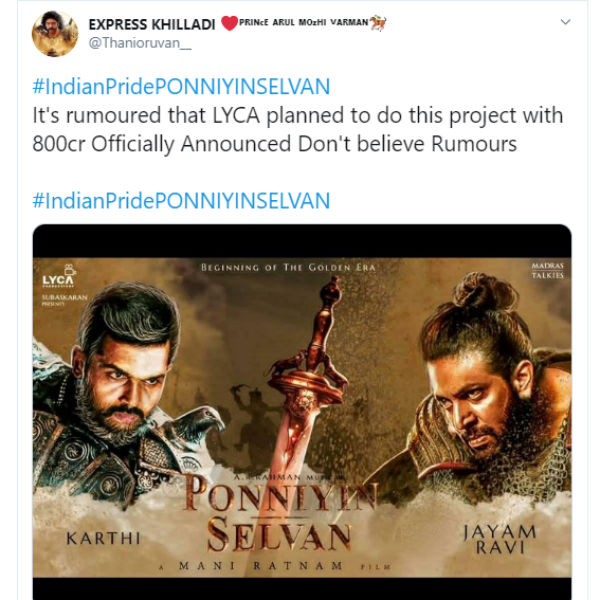Image resolution: width=600 pixels, height=600 pixels.
Task: Open the first #IndianPridePONNIYINSELVAN hashtag above the text
Action: pos(181,86)
